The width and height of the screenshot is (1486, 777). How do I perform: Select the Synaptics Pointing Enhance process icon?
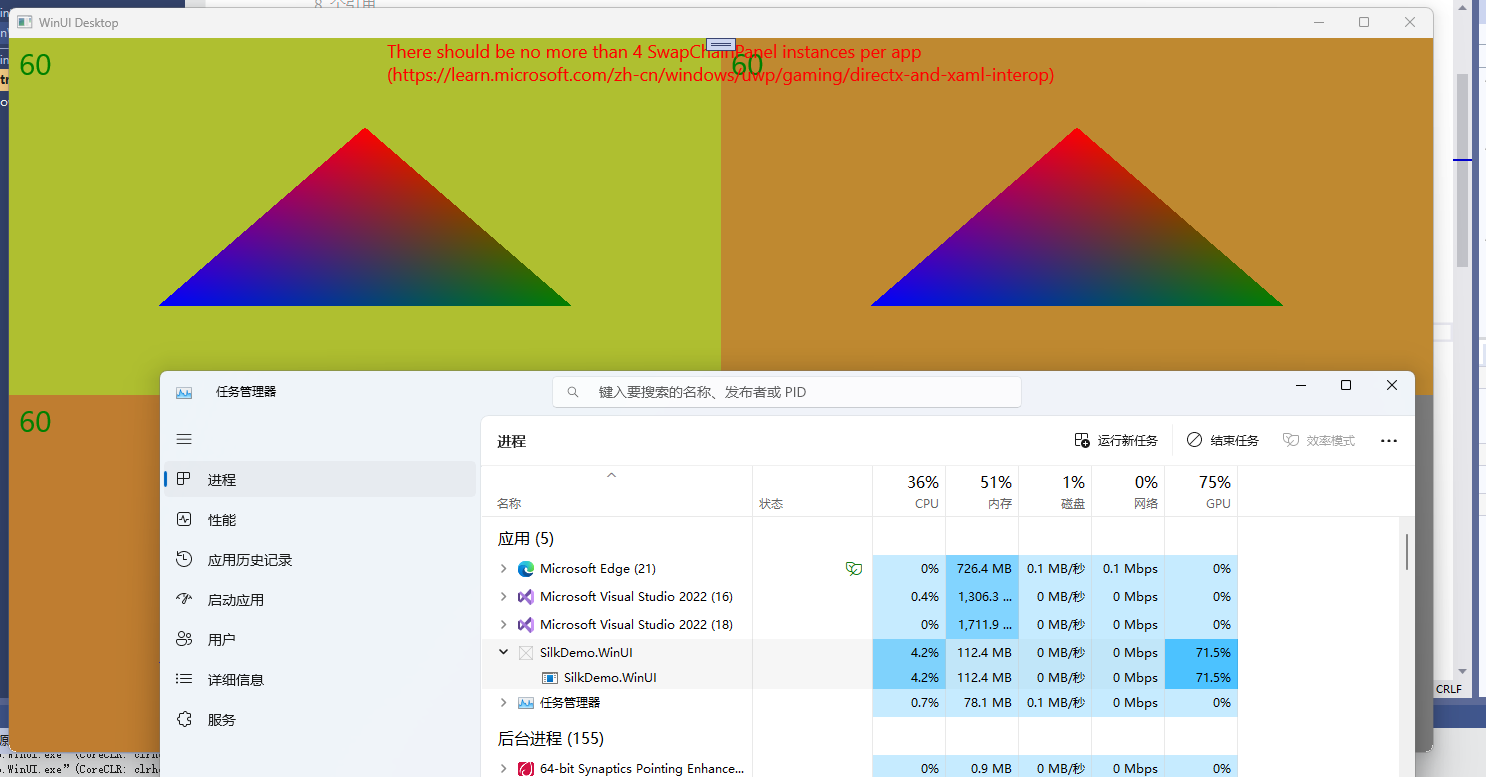[526, 769]
